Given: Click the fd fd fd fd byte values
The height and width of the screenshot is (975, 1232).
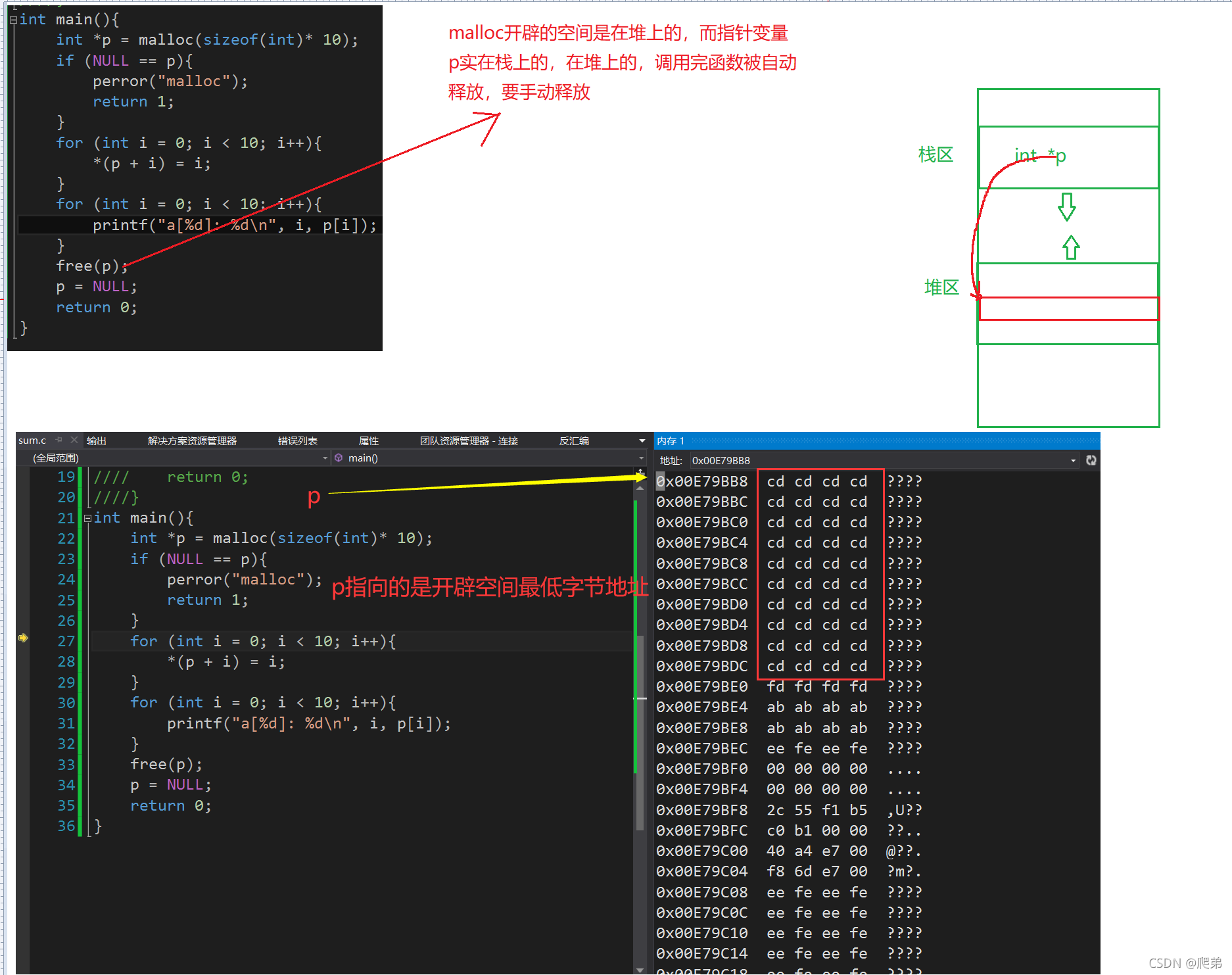Looking at the screenshot, I should (817, 686).
